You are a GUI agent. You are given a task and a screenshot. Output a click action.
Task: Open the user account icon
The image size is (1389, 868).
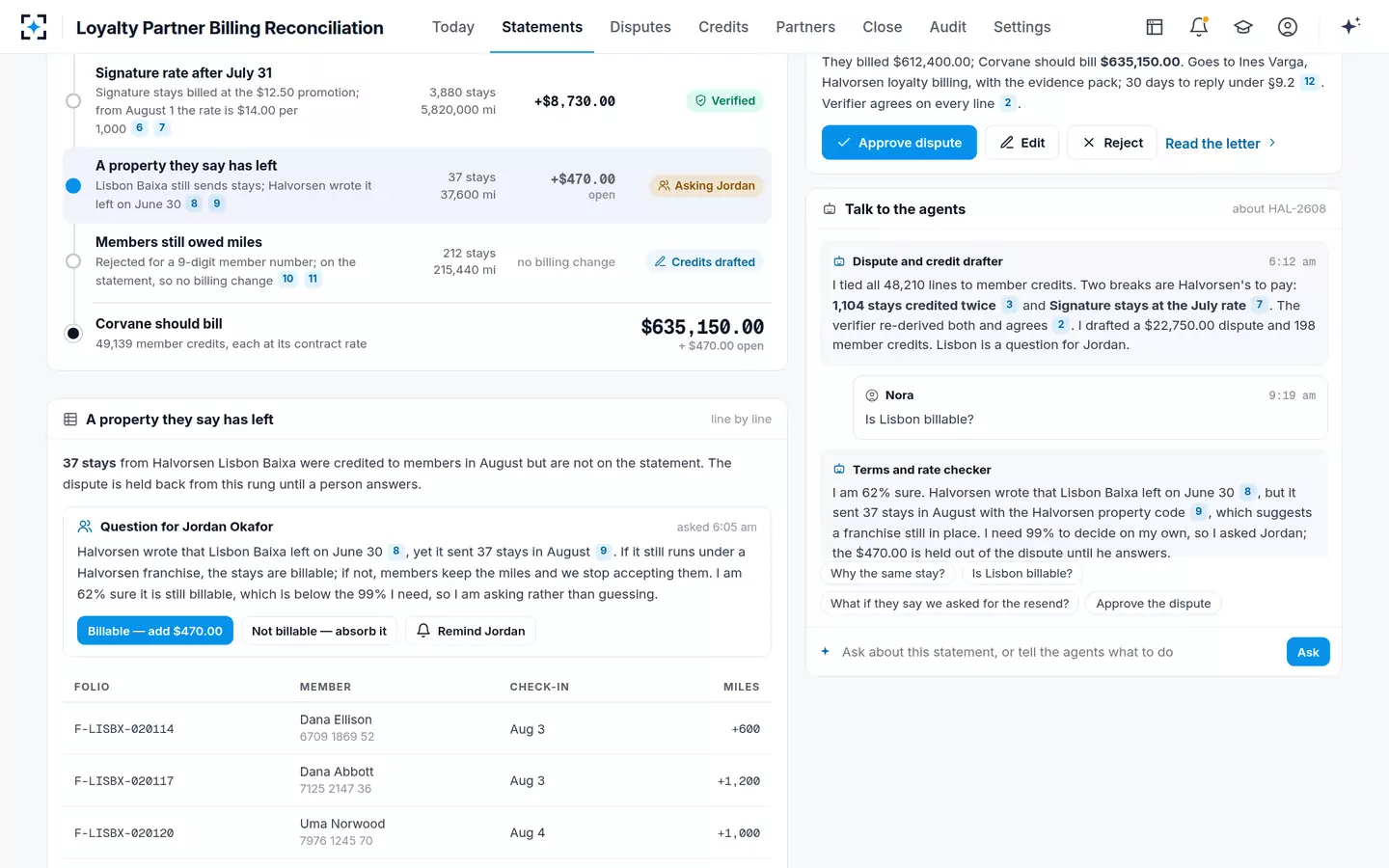pos(1288,27)
